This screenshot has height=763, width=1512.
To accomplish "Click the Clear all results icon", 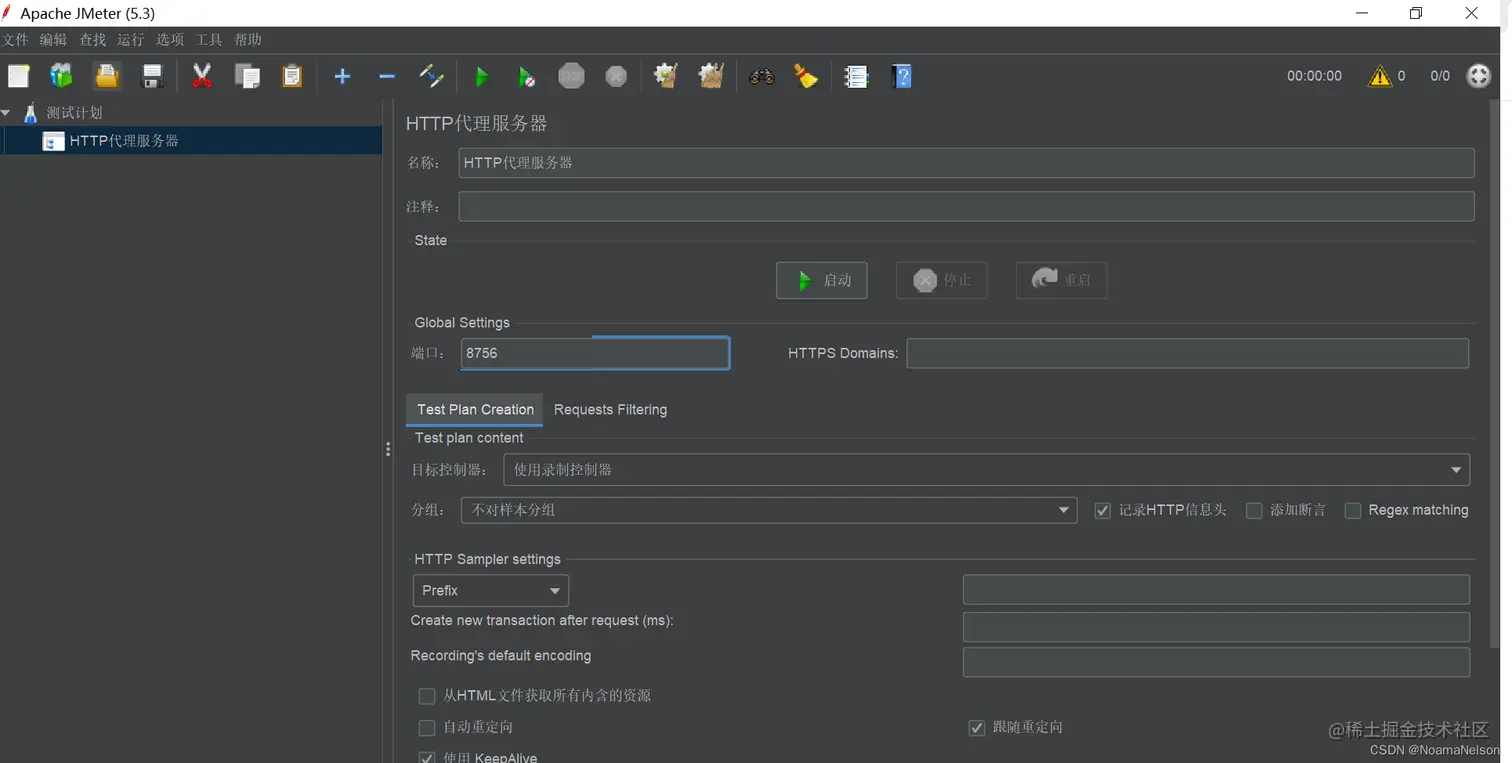I will pyautogui.click(x=711, y=76).
